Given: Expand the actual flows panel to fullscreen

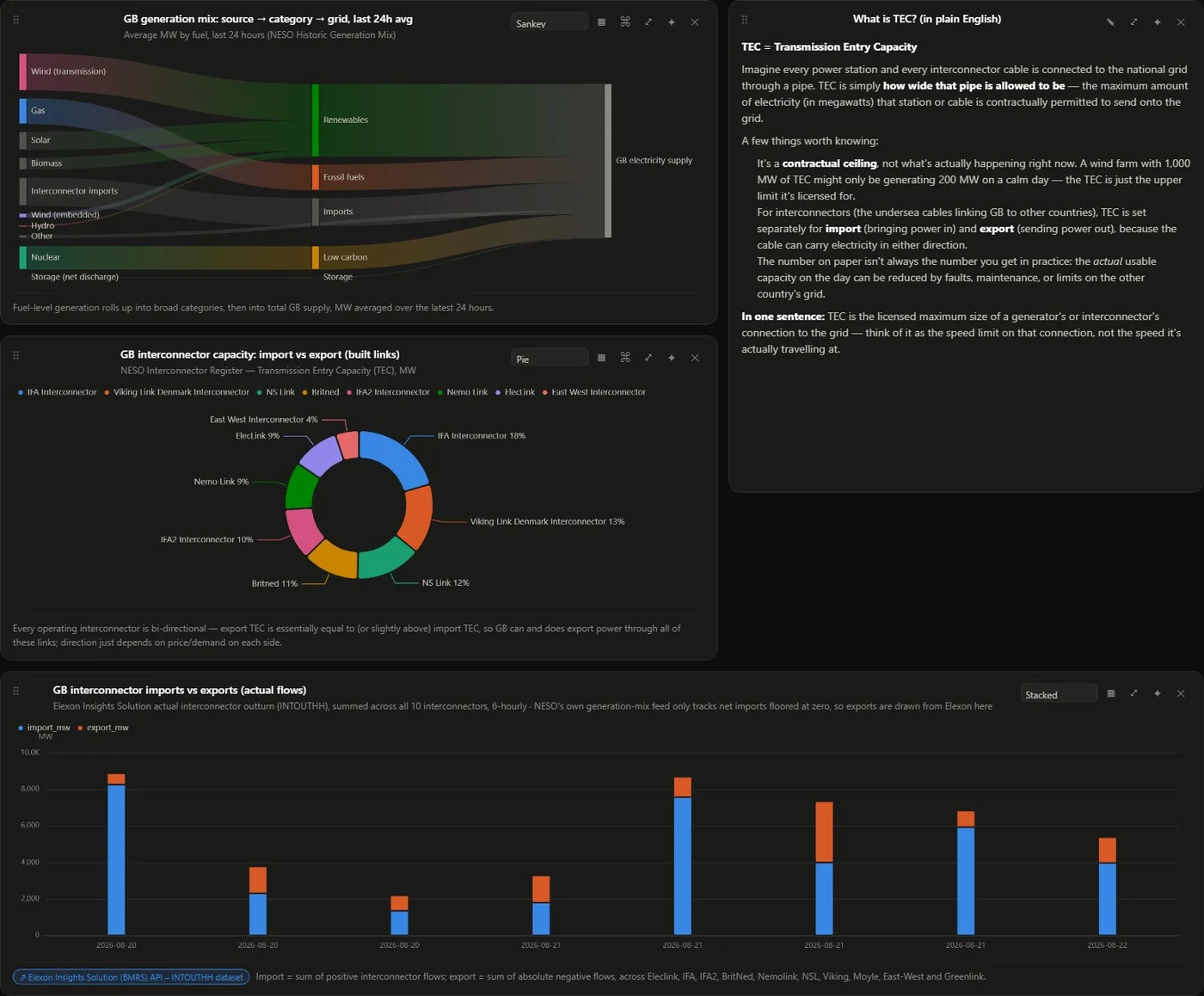Looking at the screenshot, I should click(1133, 693).
